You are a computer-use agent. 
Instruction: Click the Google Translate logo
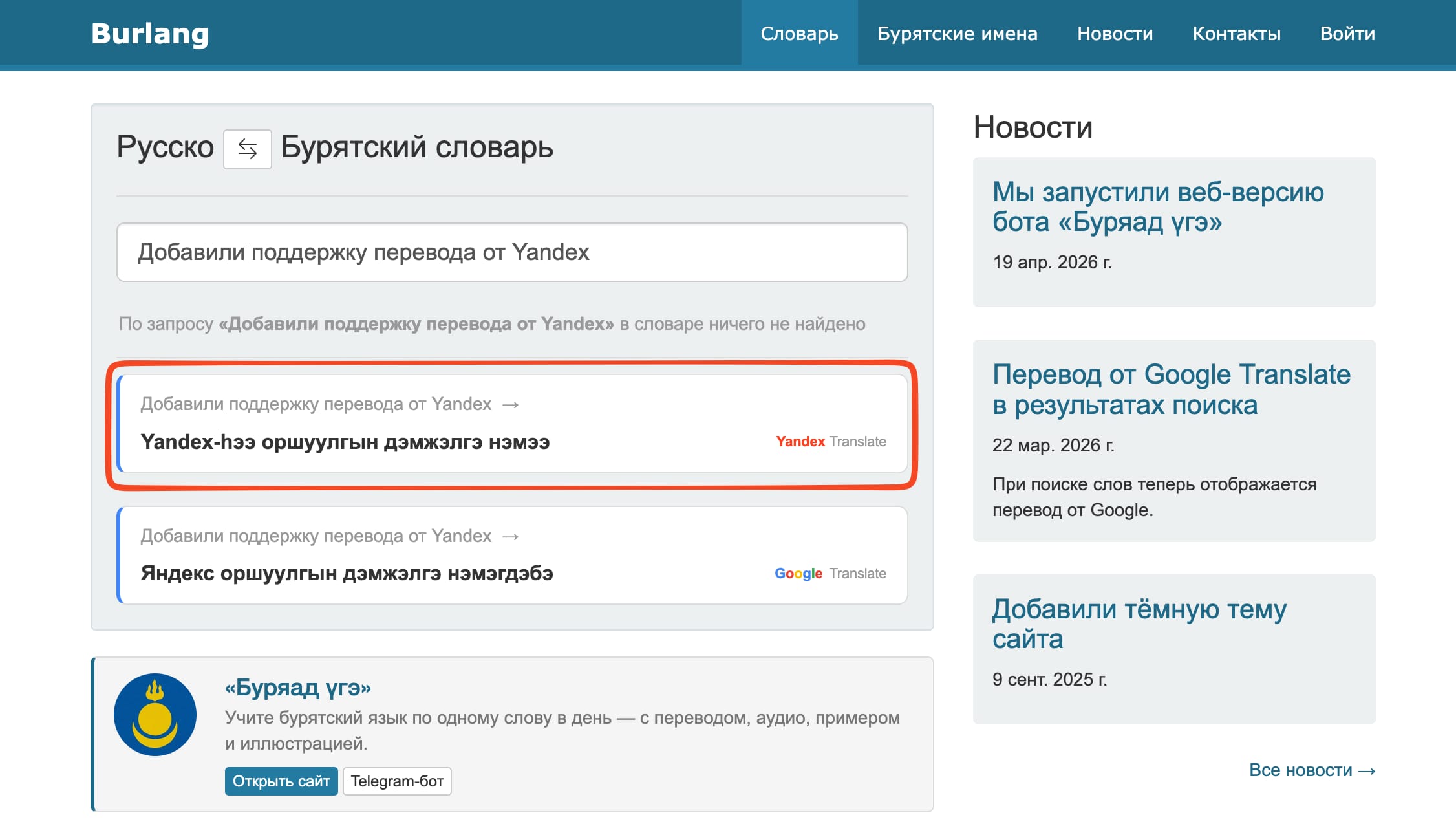point(830,574)
